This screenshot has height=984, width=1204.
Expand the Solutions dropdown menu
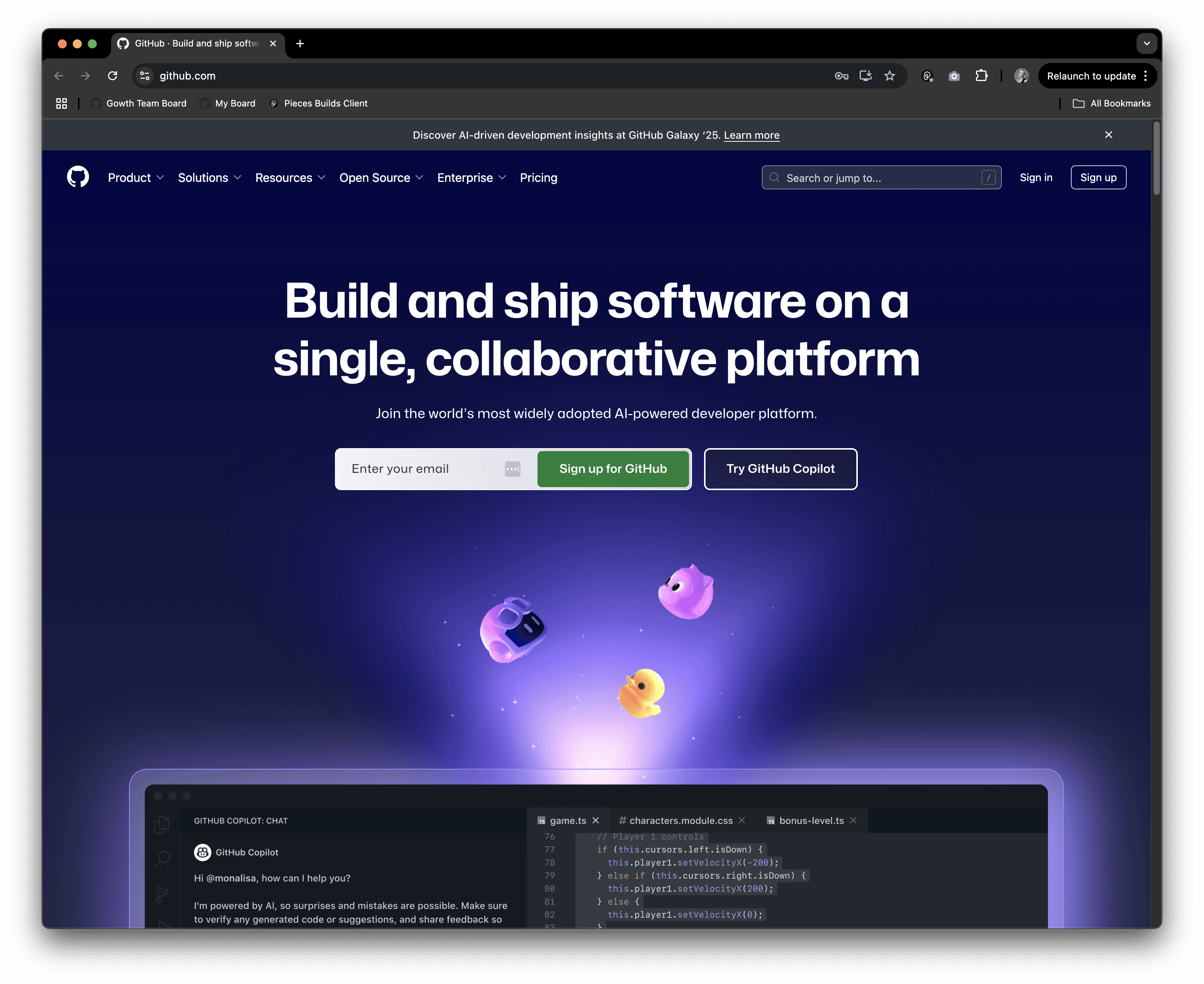point(210,177)
